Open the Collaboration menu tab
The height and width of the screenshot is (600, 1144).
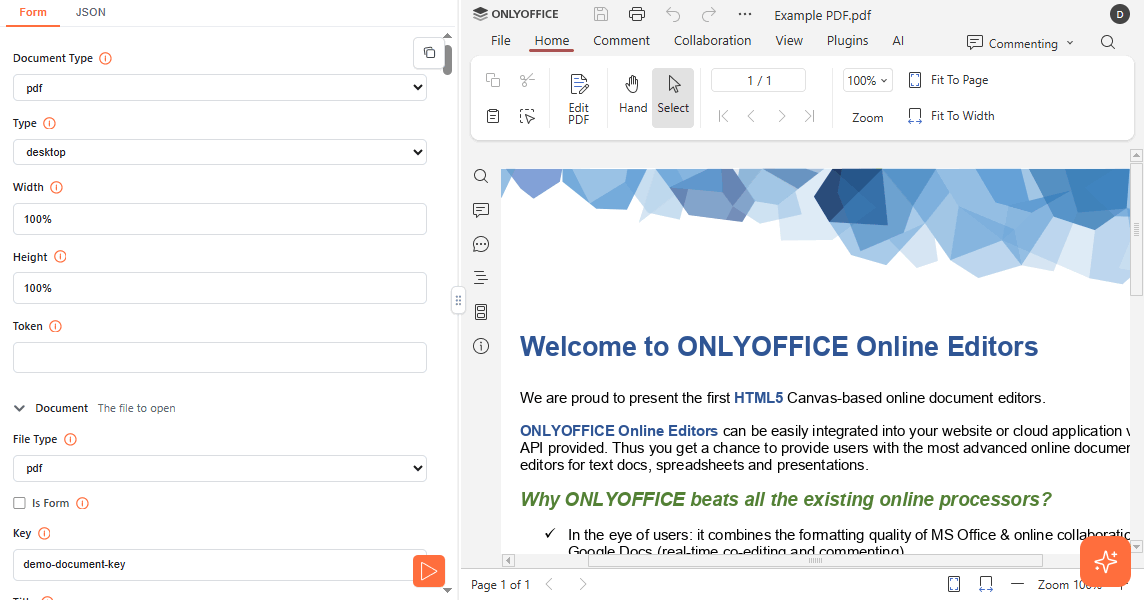[x=712, y=41]
